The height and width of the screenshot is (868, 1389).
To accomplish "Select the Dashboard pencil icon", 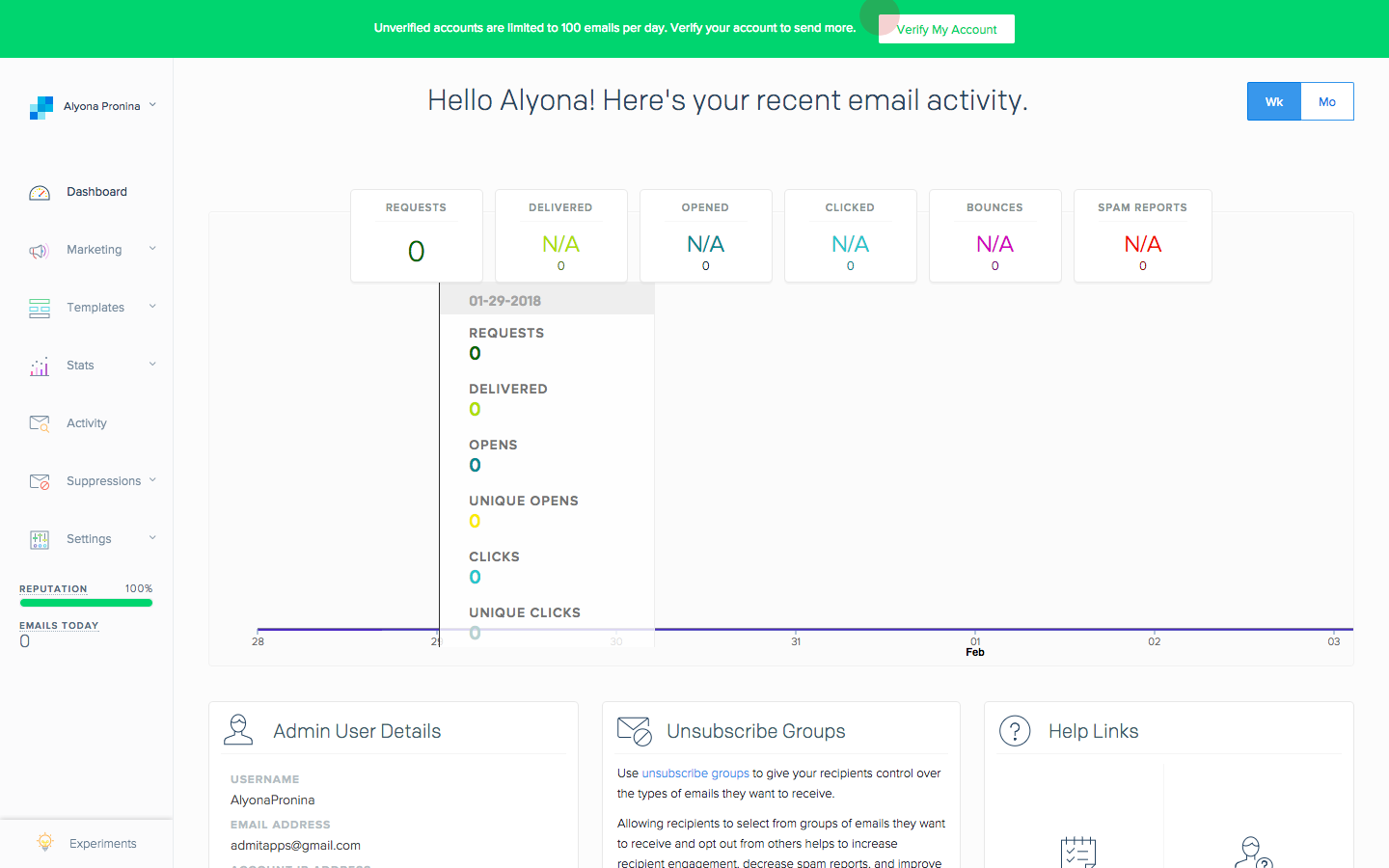I will pyautogui.click(x=40, y=191).
